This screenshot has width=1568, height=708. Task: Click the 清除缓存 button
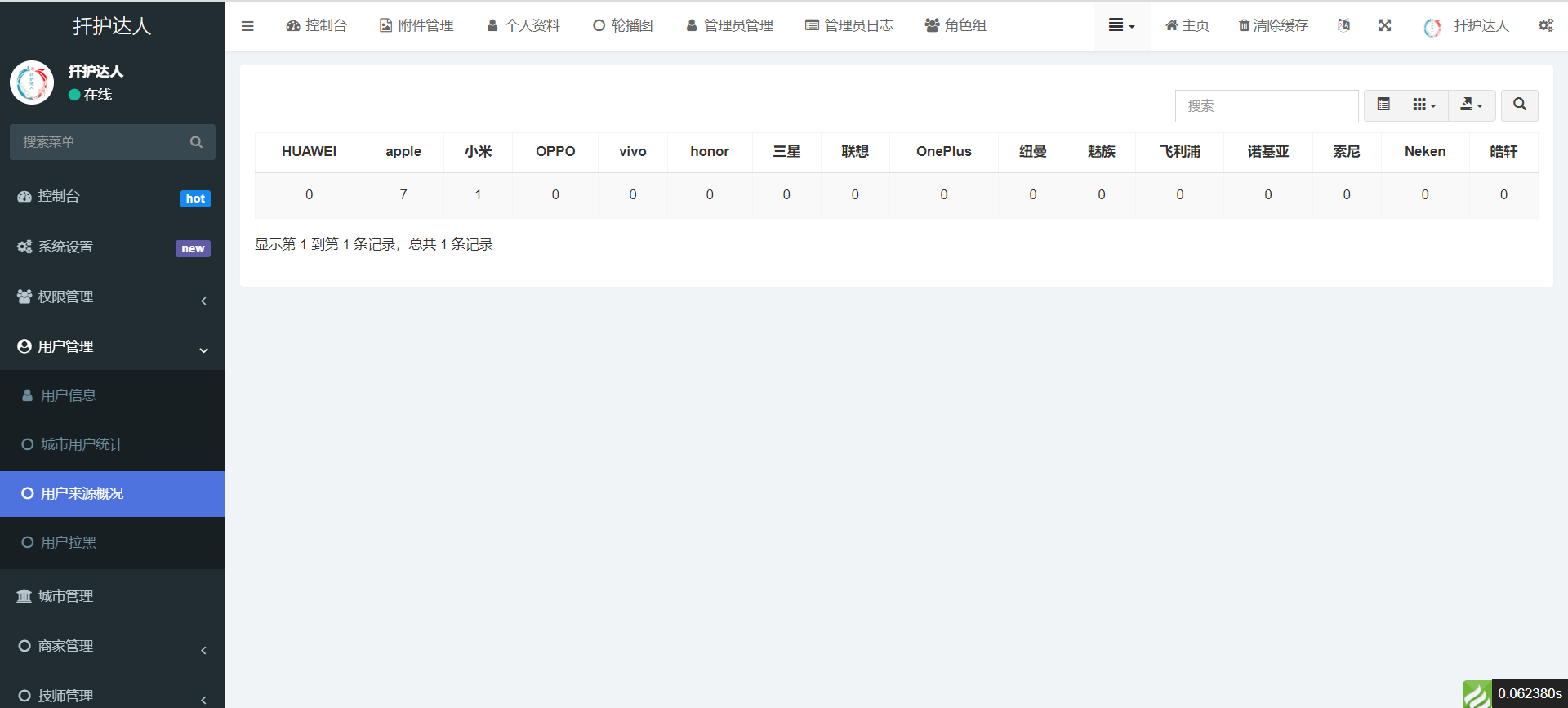pos(1273,25)
